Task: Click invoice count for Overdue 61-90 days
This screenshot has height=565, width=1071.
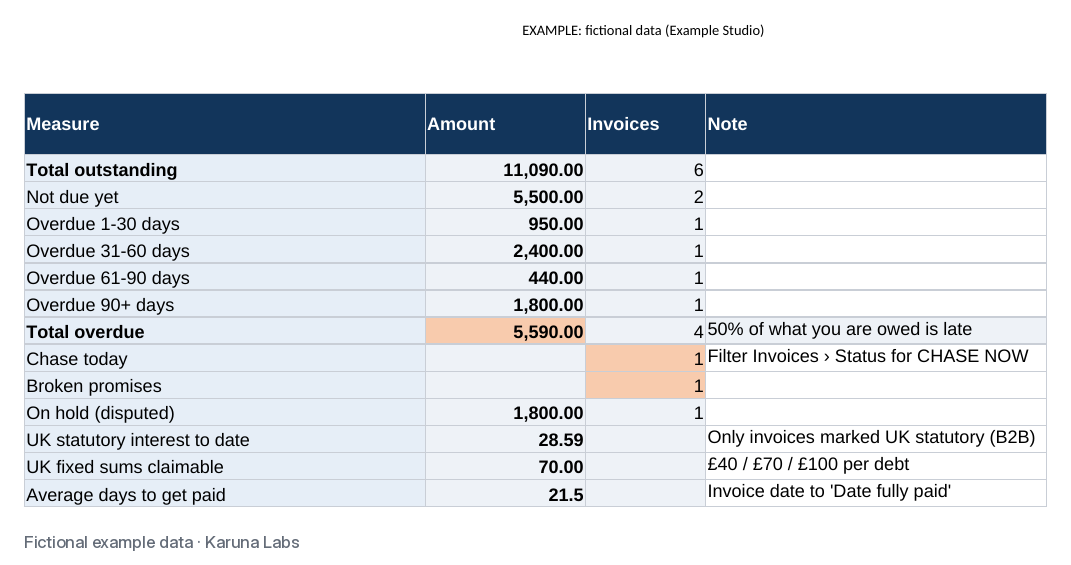Action: click(x=645, y=277)
